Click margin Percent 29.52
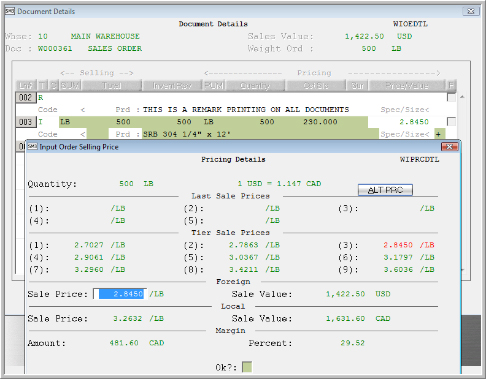486x379 pixels. pos(352,343)
